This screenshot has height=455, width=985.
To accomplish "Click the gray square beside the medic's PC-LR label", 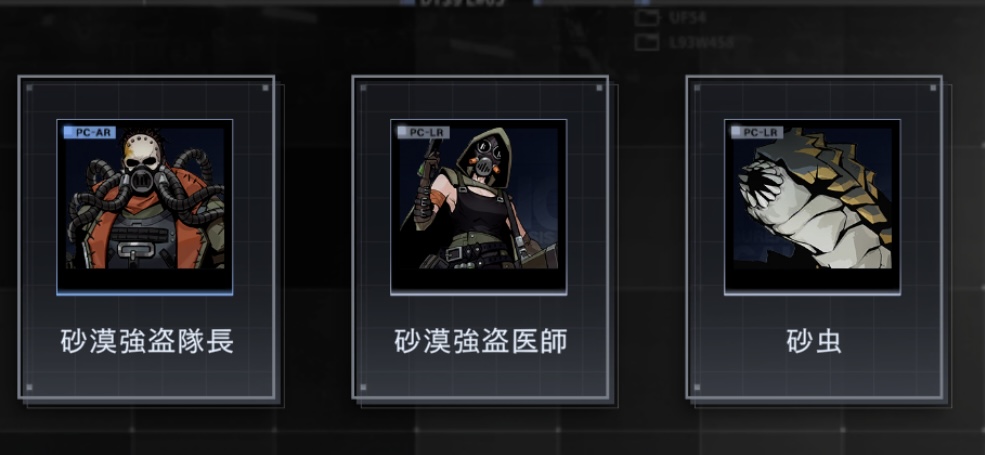I will (403, 132).
